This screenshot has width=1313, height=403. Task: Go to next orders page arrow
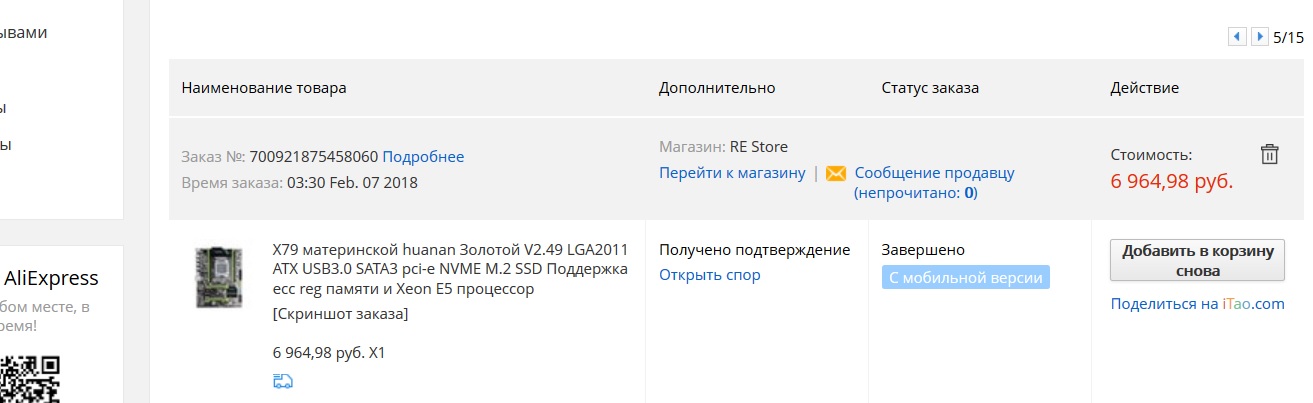(x=1260, y=37)
